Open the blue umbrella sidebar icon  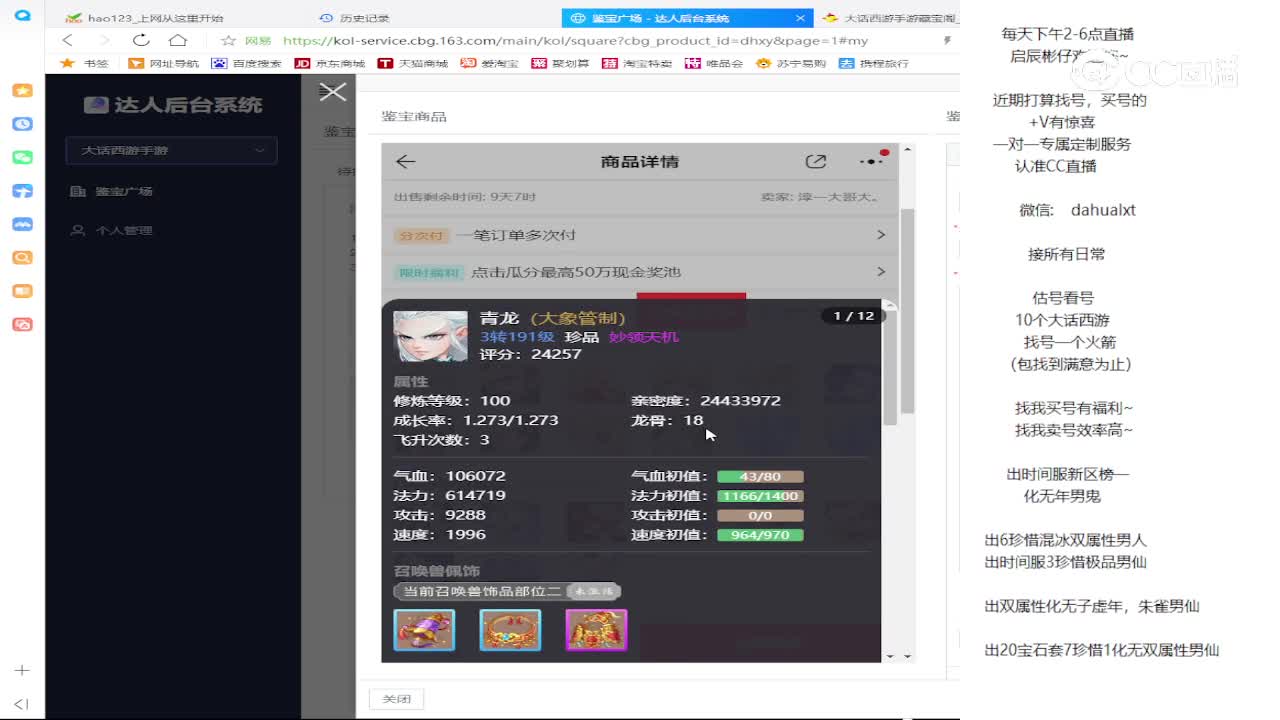click(x=22, y=191)
